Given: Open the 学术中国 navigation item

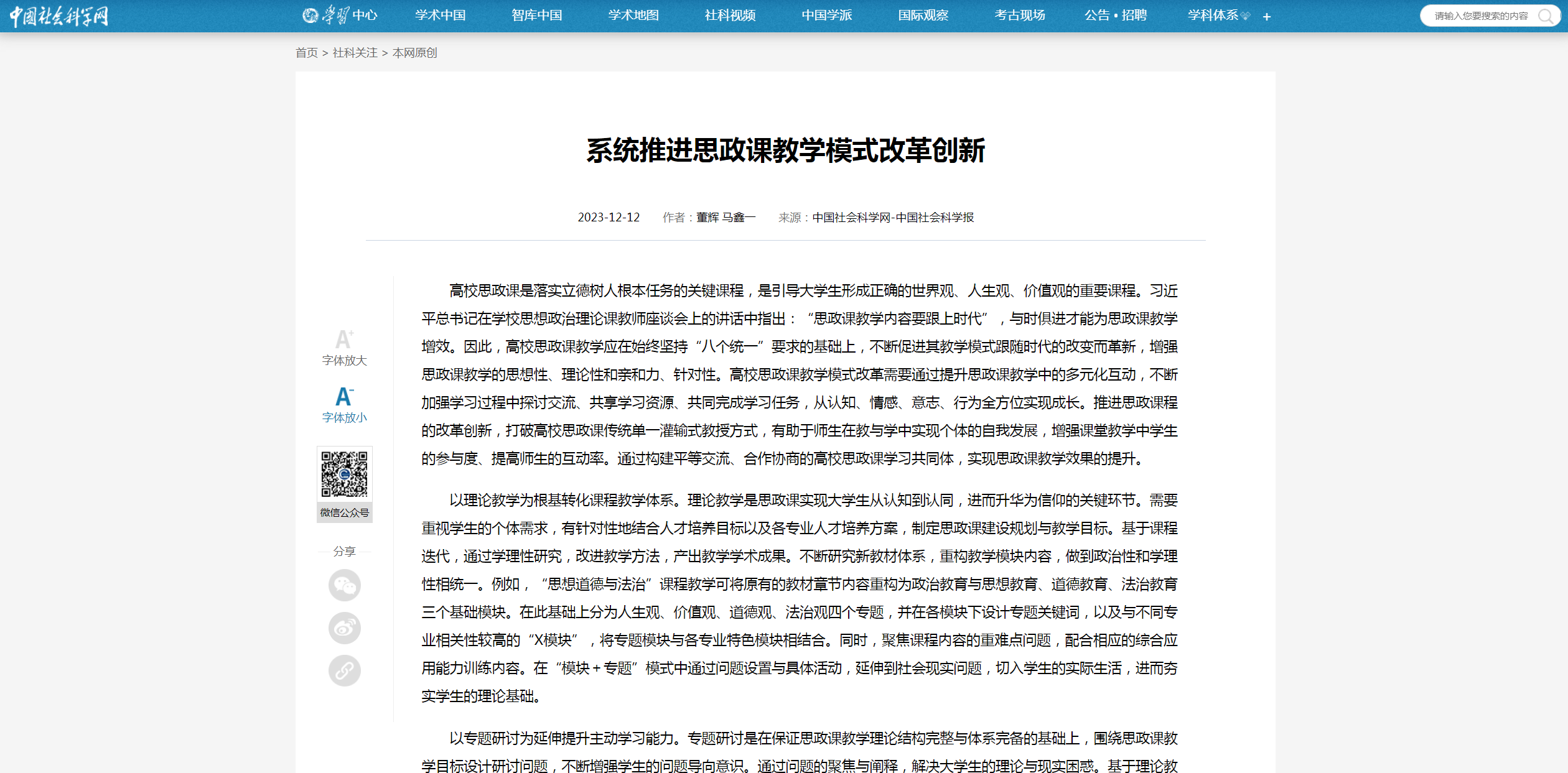Looking at the screenshot, I should click(441, 15).
